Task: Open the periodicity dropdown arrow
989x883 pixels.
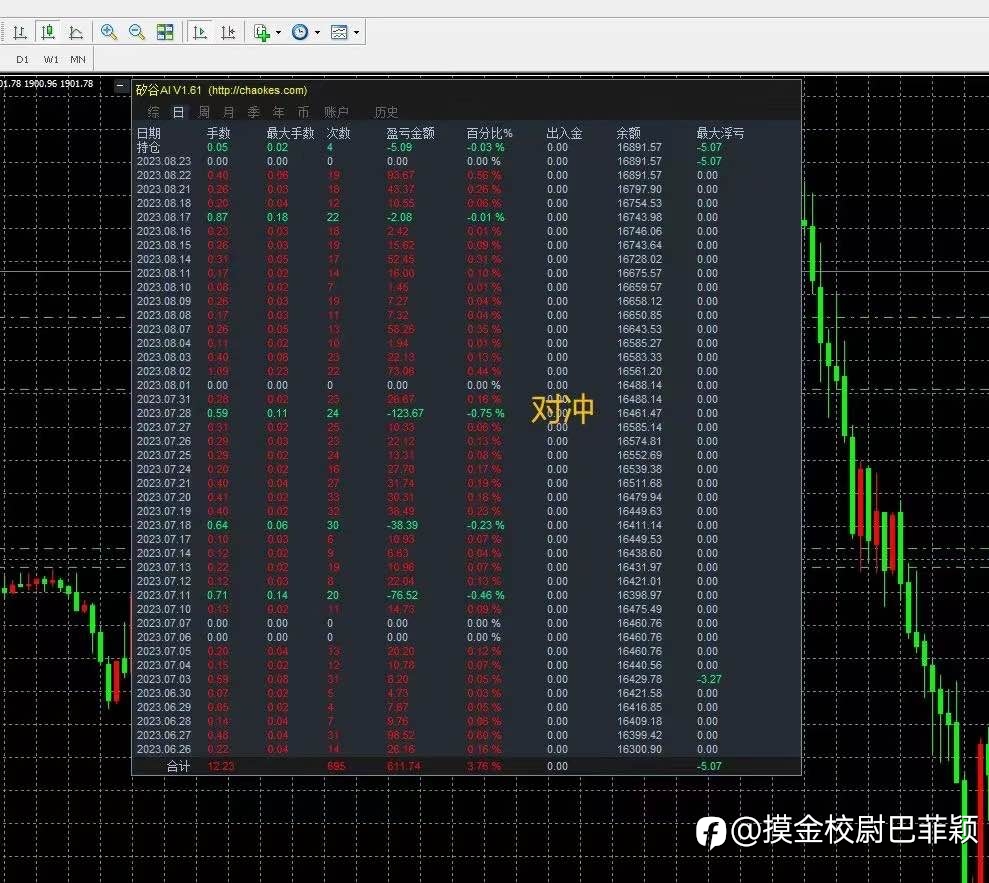Action: 317,32
